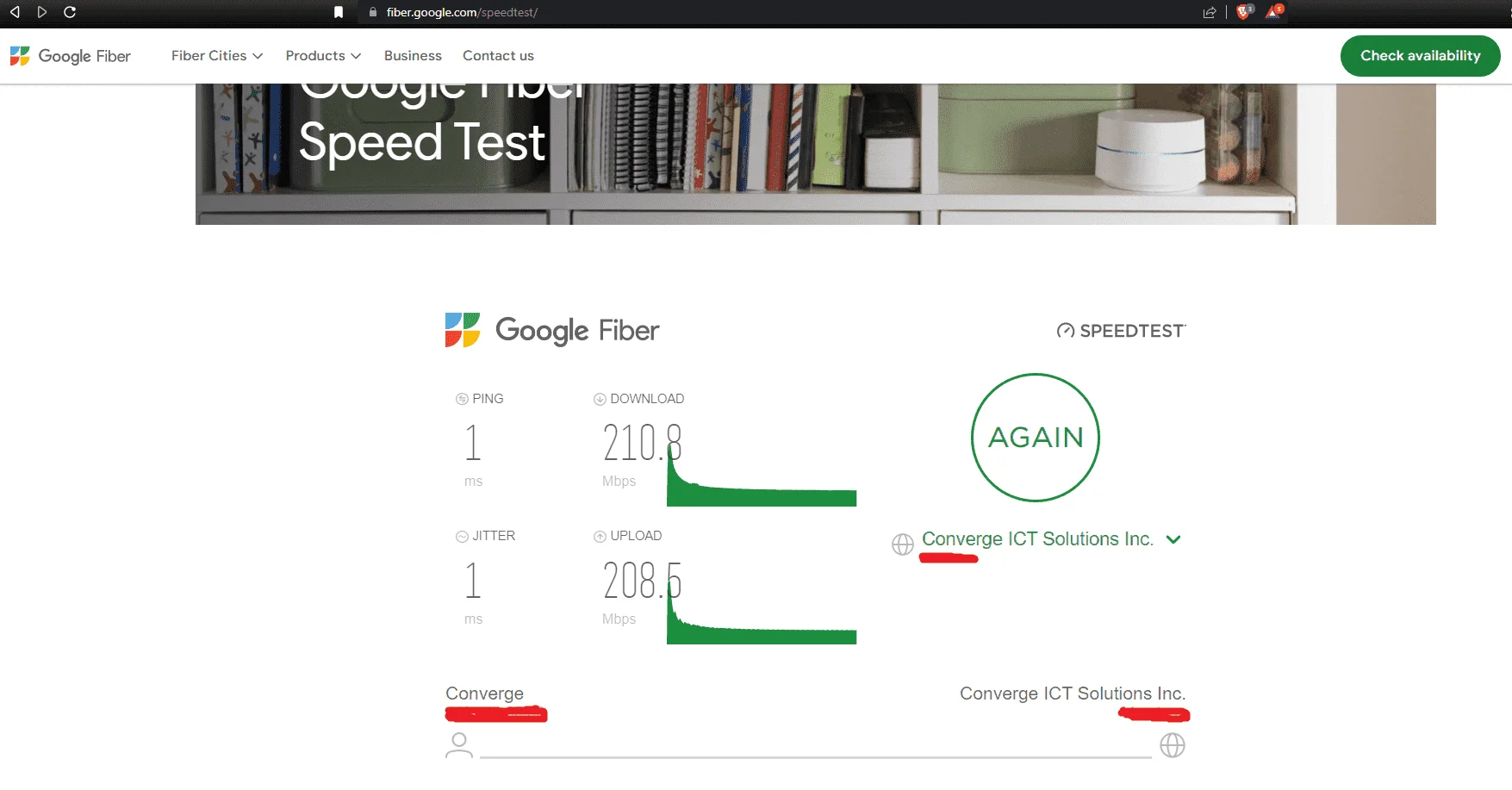
Task: Expand the Fiber Cities menu
Action: pos(217,55)
